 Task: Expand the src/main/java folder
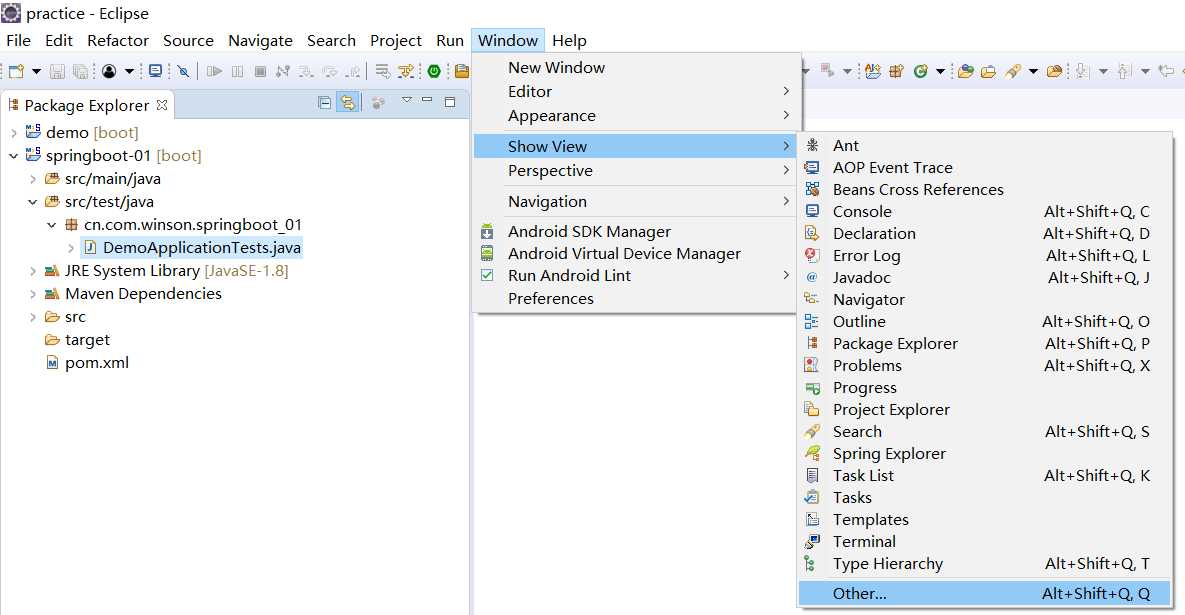coord(32,179)
